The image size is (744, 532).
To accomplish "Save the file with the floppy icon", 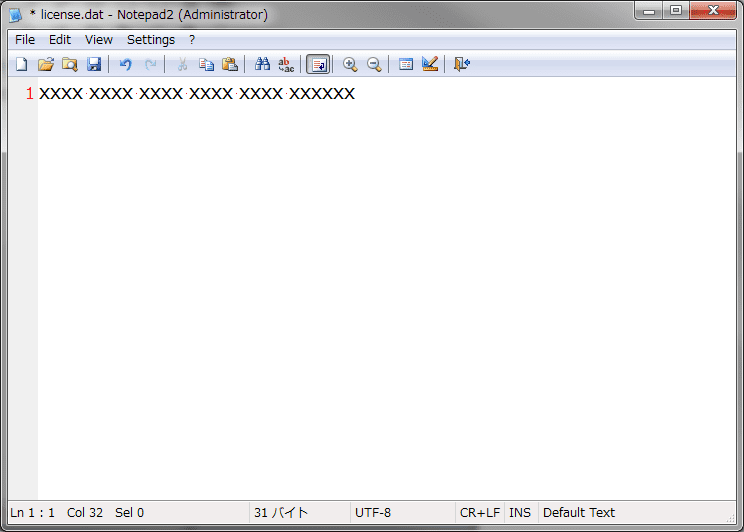I will 94,64.
